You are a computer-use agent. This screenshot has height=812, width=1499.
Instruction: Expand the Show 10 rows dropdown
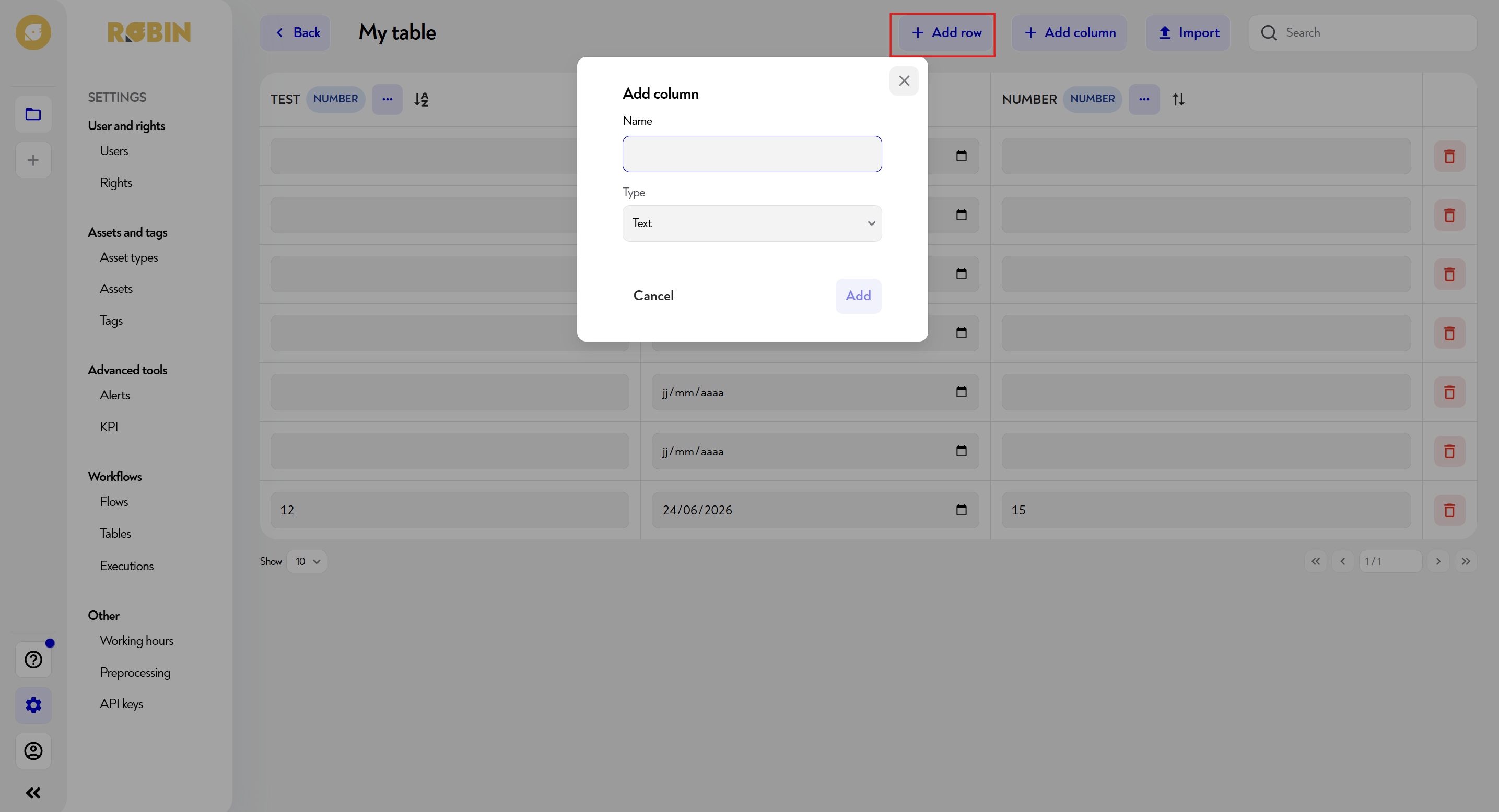point(307,561)
